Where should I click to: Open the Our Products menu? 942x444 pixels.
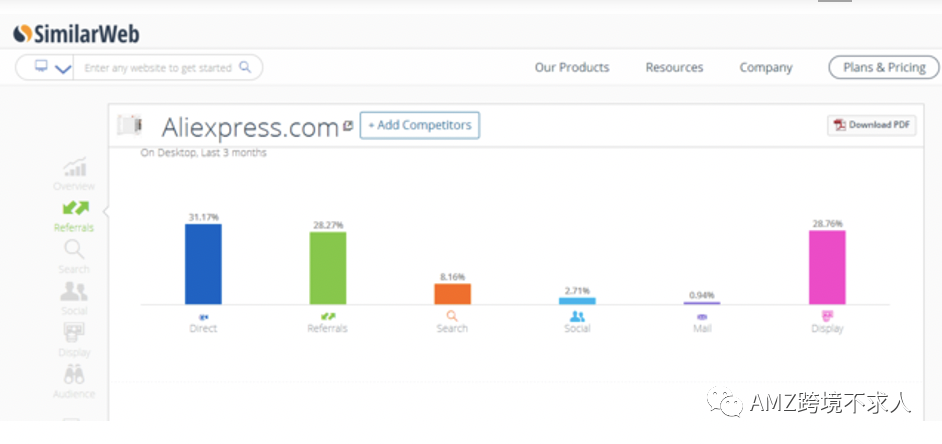[572, 68]
